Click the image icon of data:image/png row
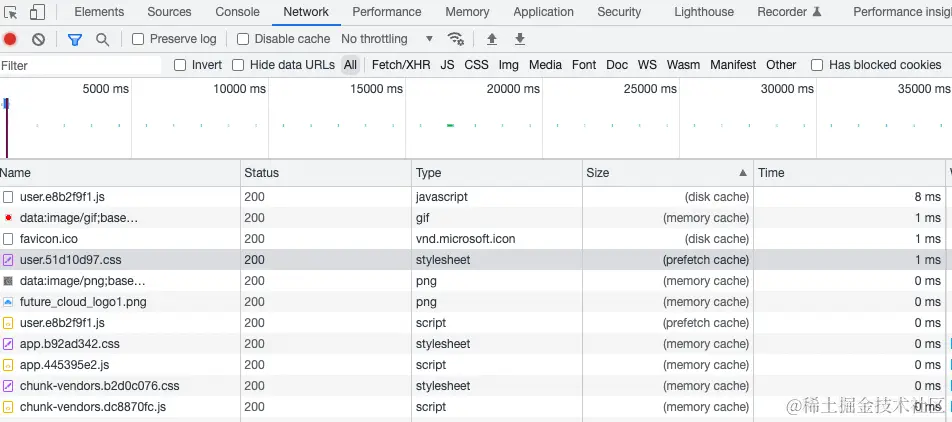The image size is (952, 422). 8,281
